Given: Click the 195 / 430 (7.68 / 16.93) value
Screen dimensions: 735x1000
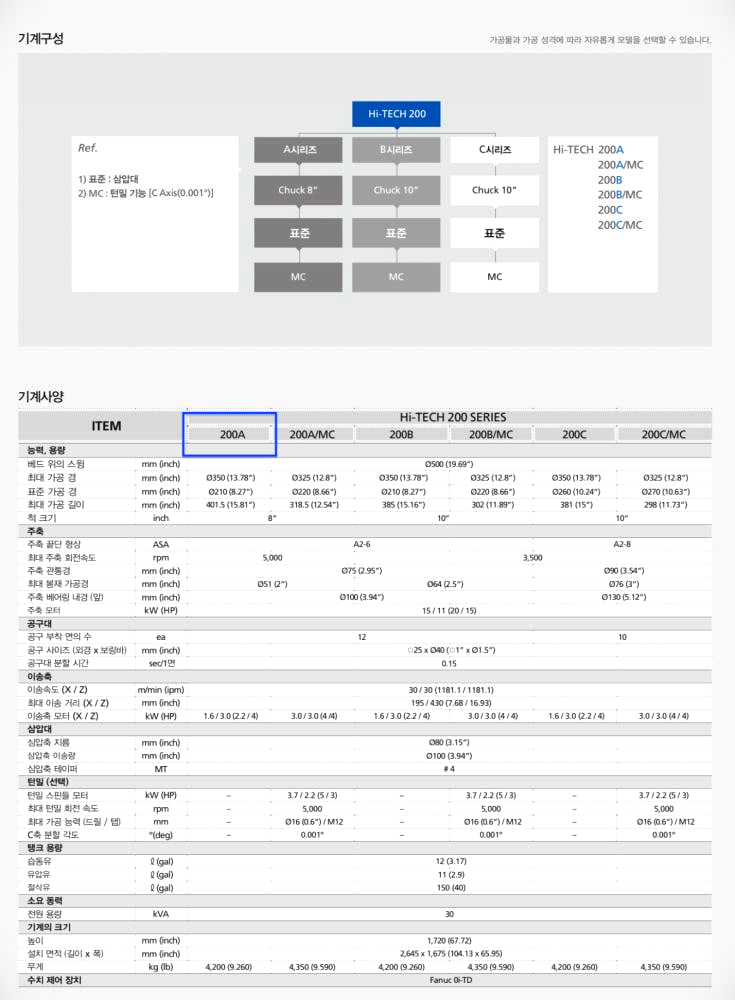Looking at the screenshot, I should click(x=451, y=703).
